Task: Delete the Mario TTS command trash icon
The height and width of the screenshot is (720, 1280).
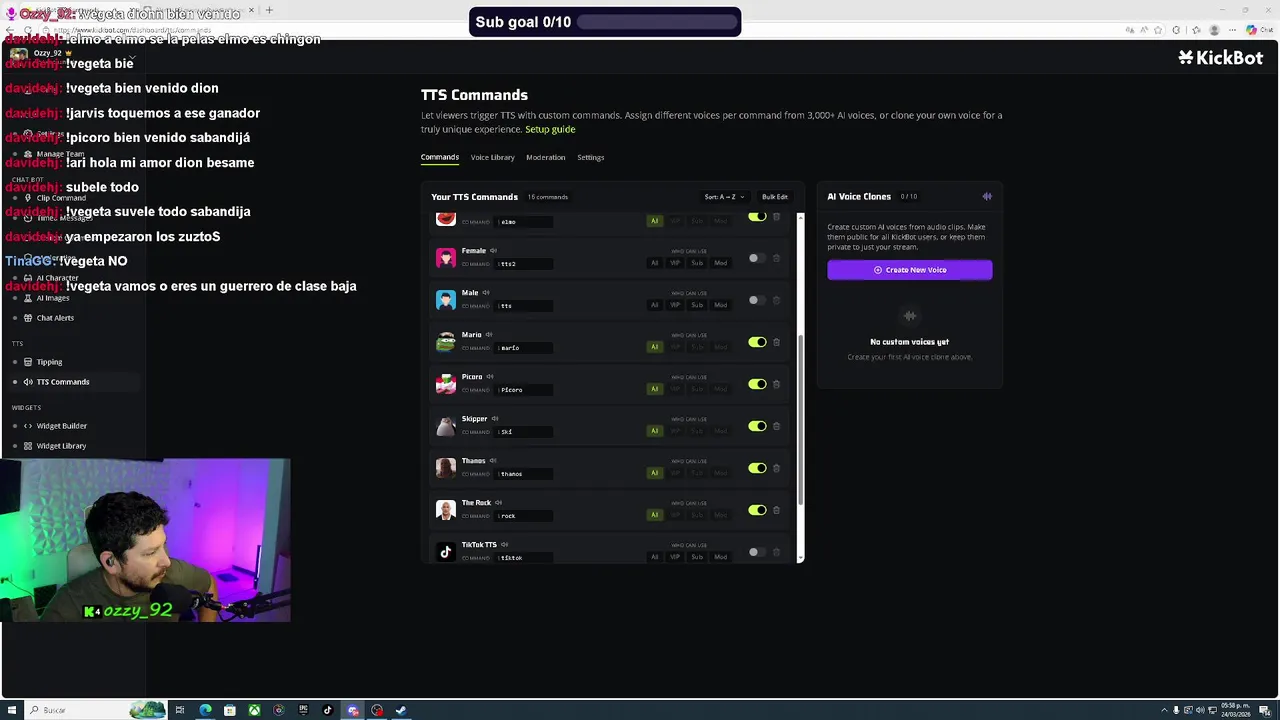Action: point(776,342)
